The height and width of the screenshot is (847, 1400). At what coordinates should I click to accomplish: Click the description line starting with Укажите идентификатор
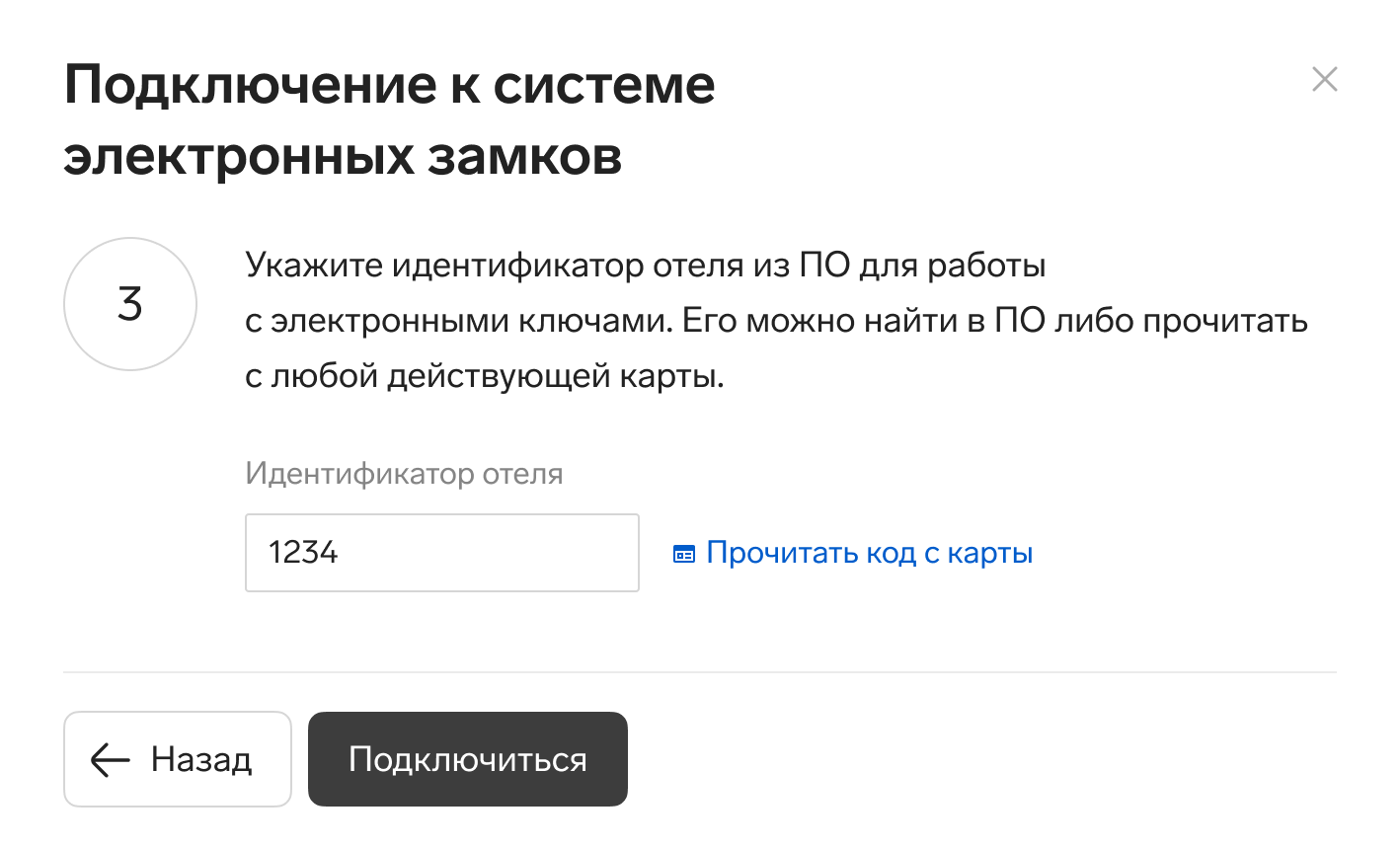(x=646, y=267)
